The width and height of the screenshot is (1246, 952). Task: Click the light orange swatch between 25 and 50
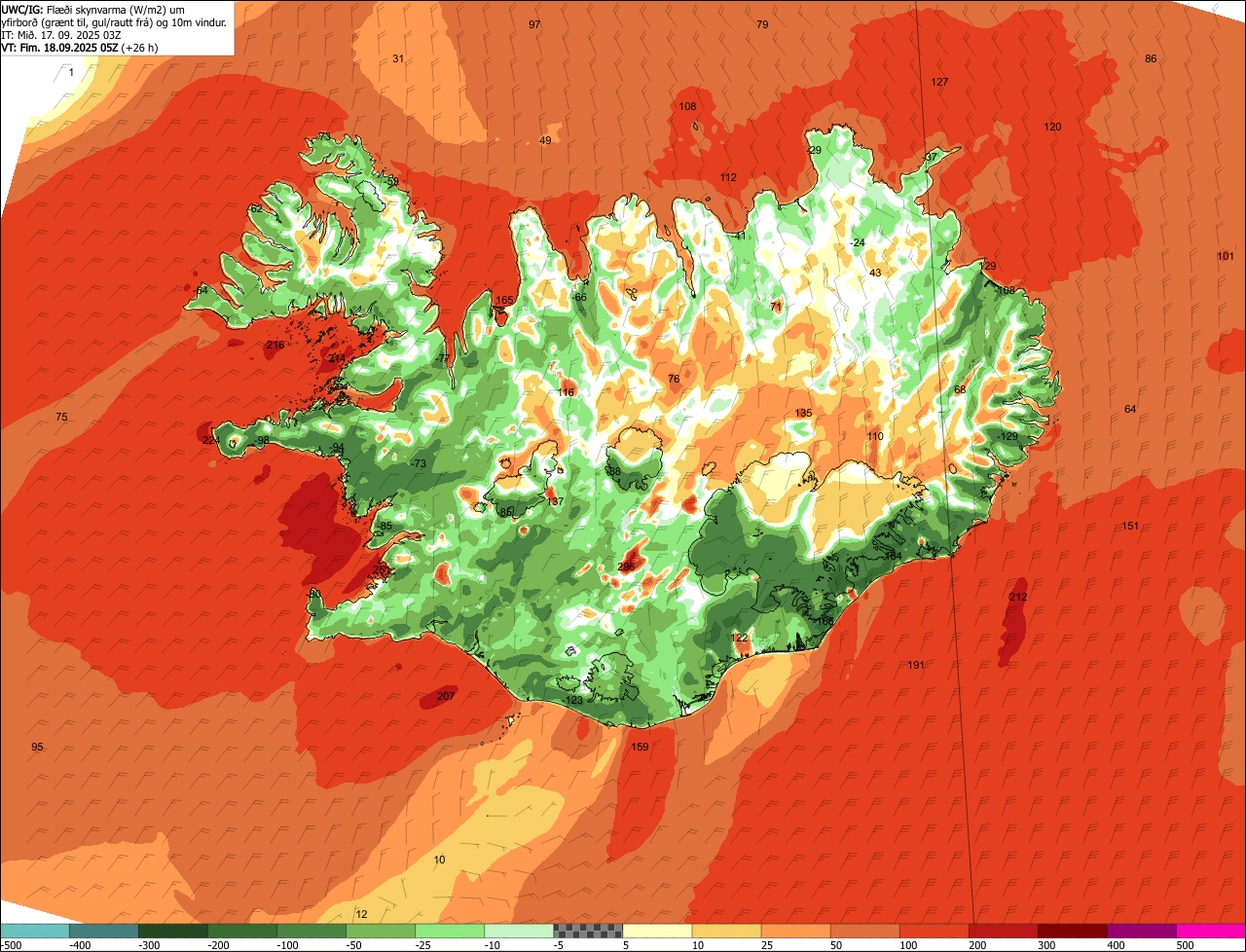795,931
